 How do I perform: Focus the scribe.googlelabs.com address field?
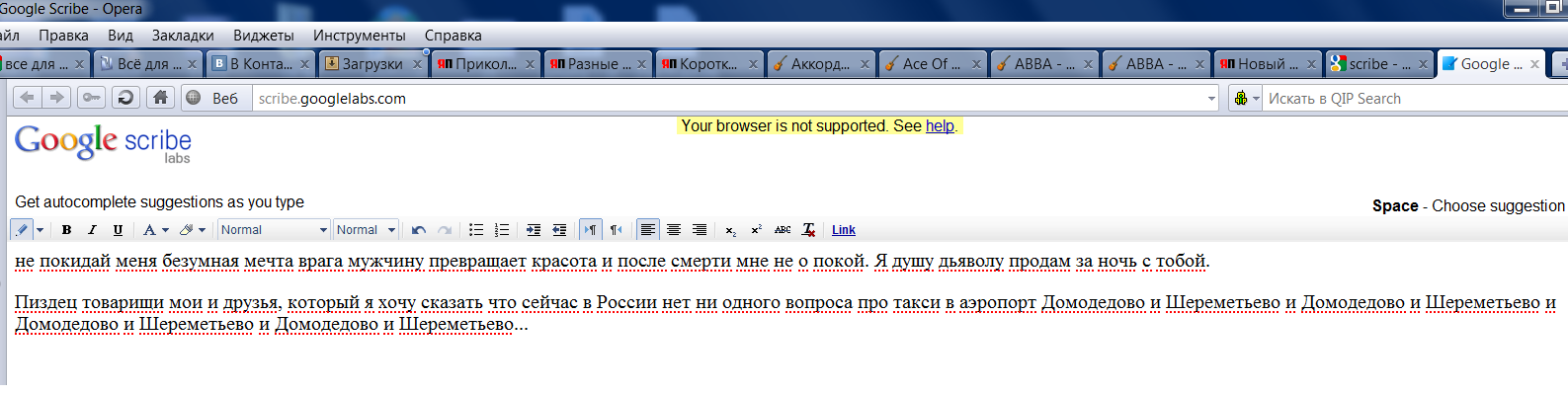coord(729,98)
